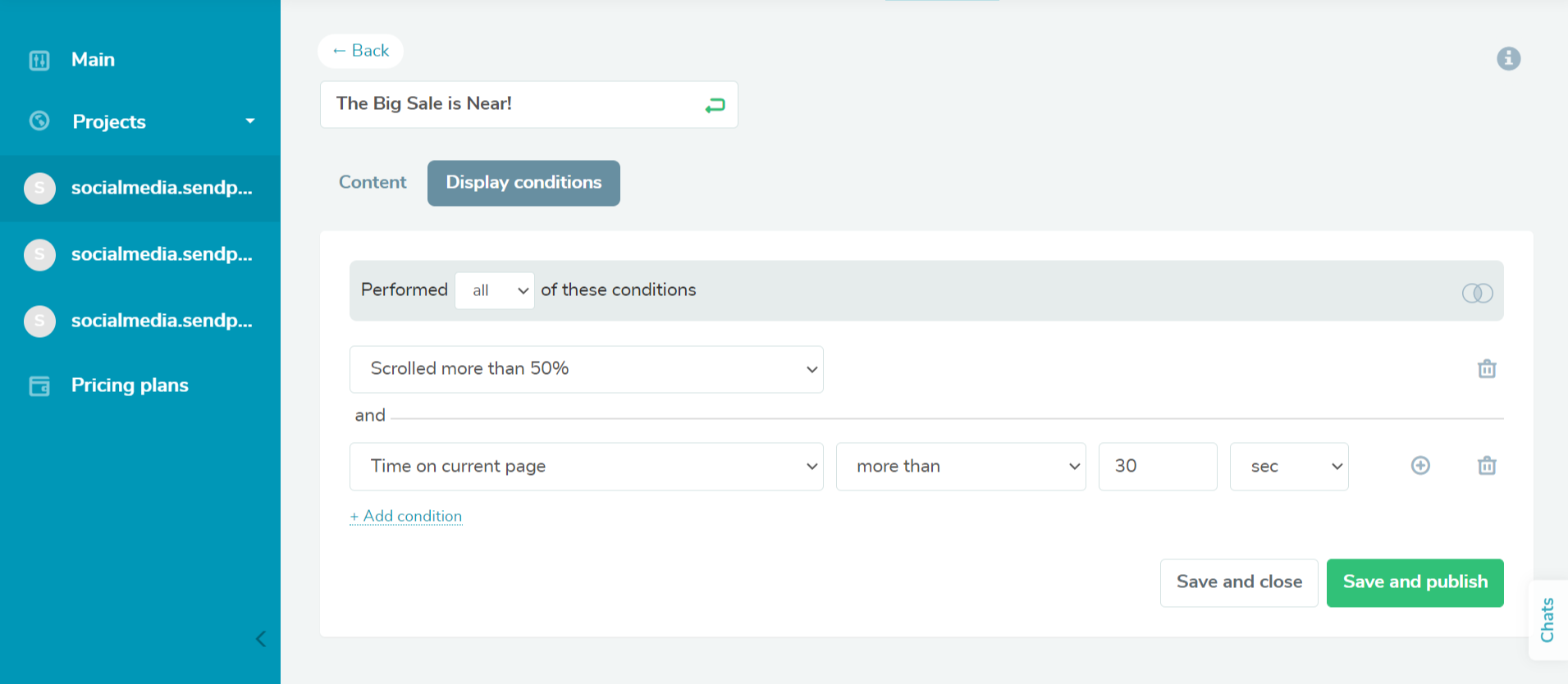The image size is (1568, 684).
Task: Select the Display conditions tab
Action: point(523,182)
